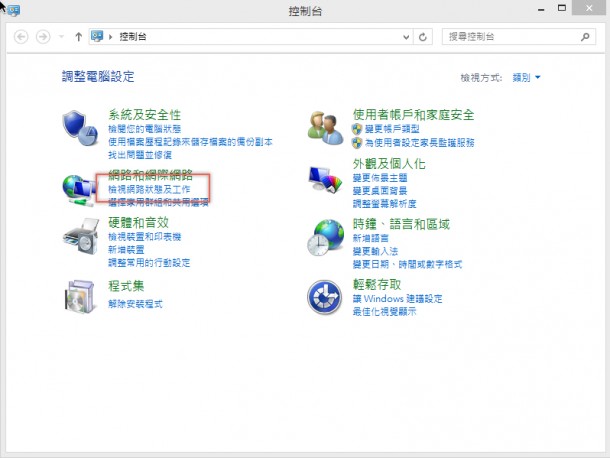Click 找出問題並修復 link
The image size is (610, 458).
click(x=140, y=155)
